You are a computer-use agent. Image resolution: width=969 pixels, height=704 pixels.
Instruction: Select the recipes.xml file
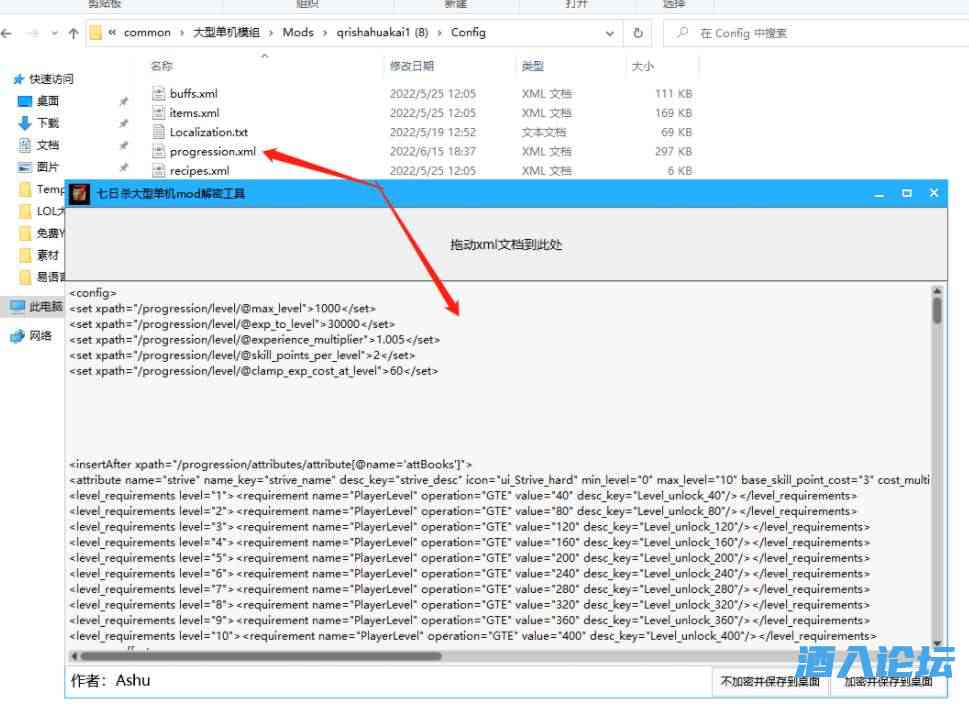pyautogui.click(x=199, y=170)
